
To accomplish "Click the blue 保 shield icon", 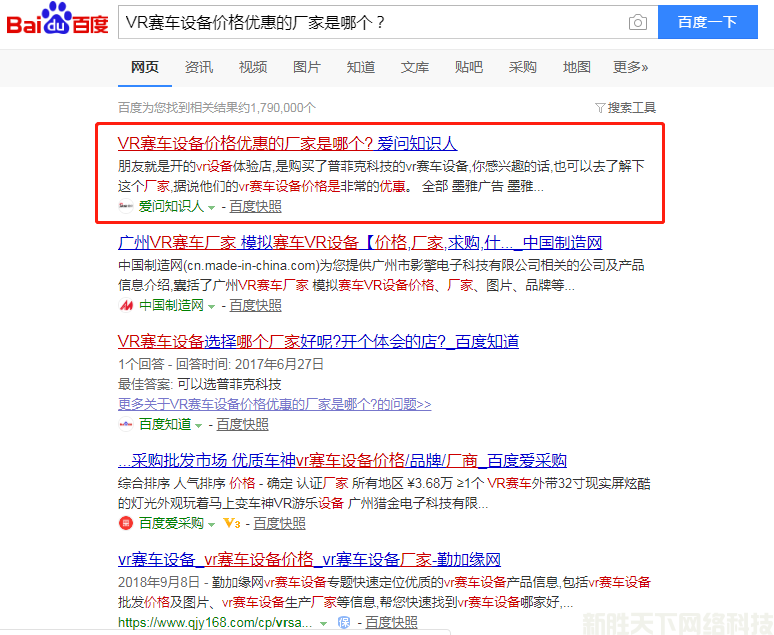I will (343, 622).
